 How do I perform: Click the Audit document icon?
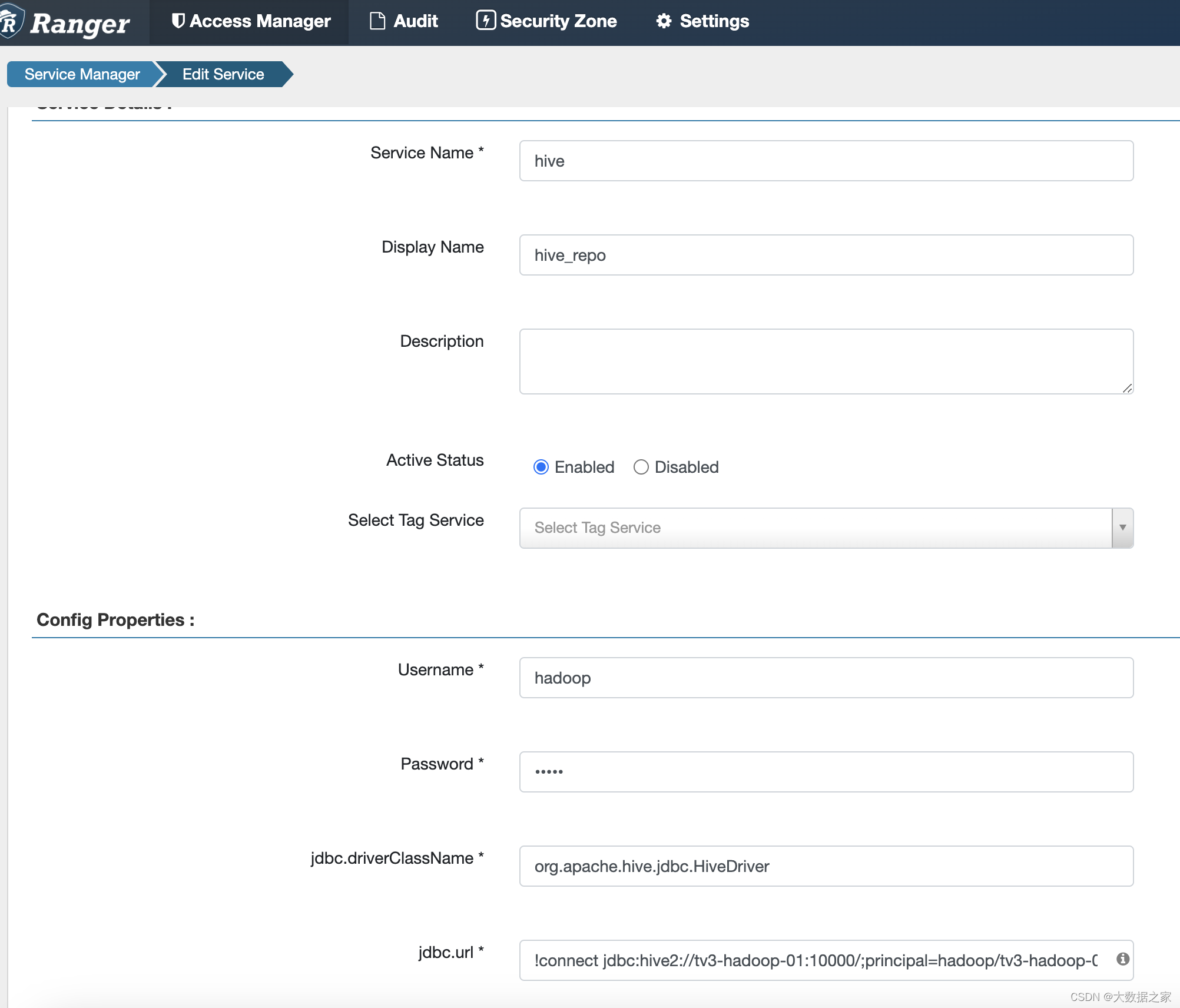[x=377, y=21]
